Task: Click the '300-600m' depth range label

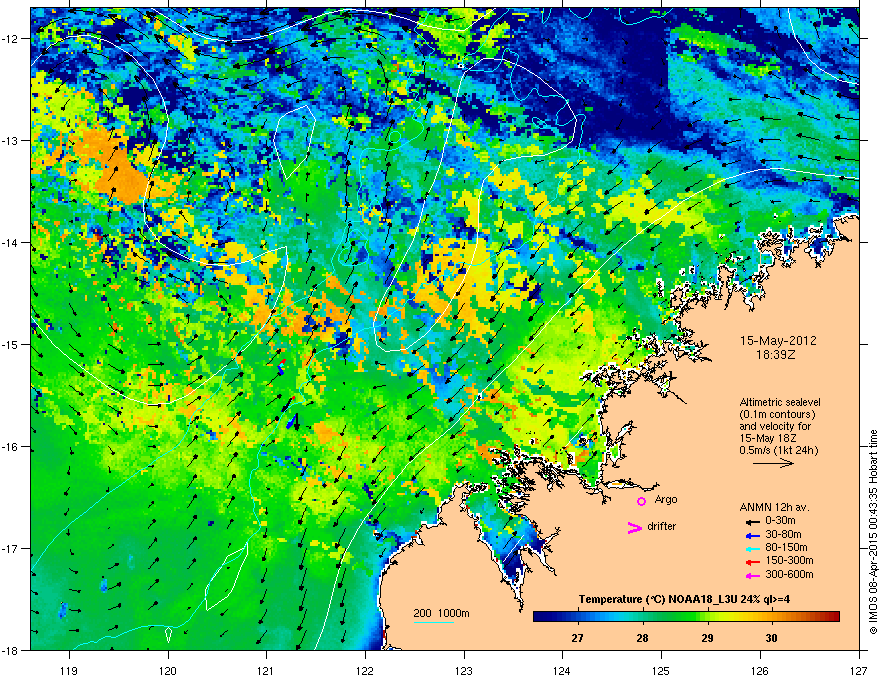Action: pyautogui.click(x=789, y=575)
